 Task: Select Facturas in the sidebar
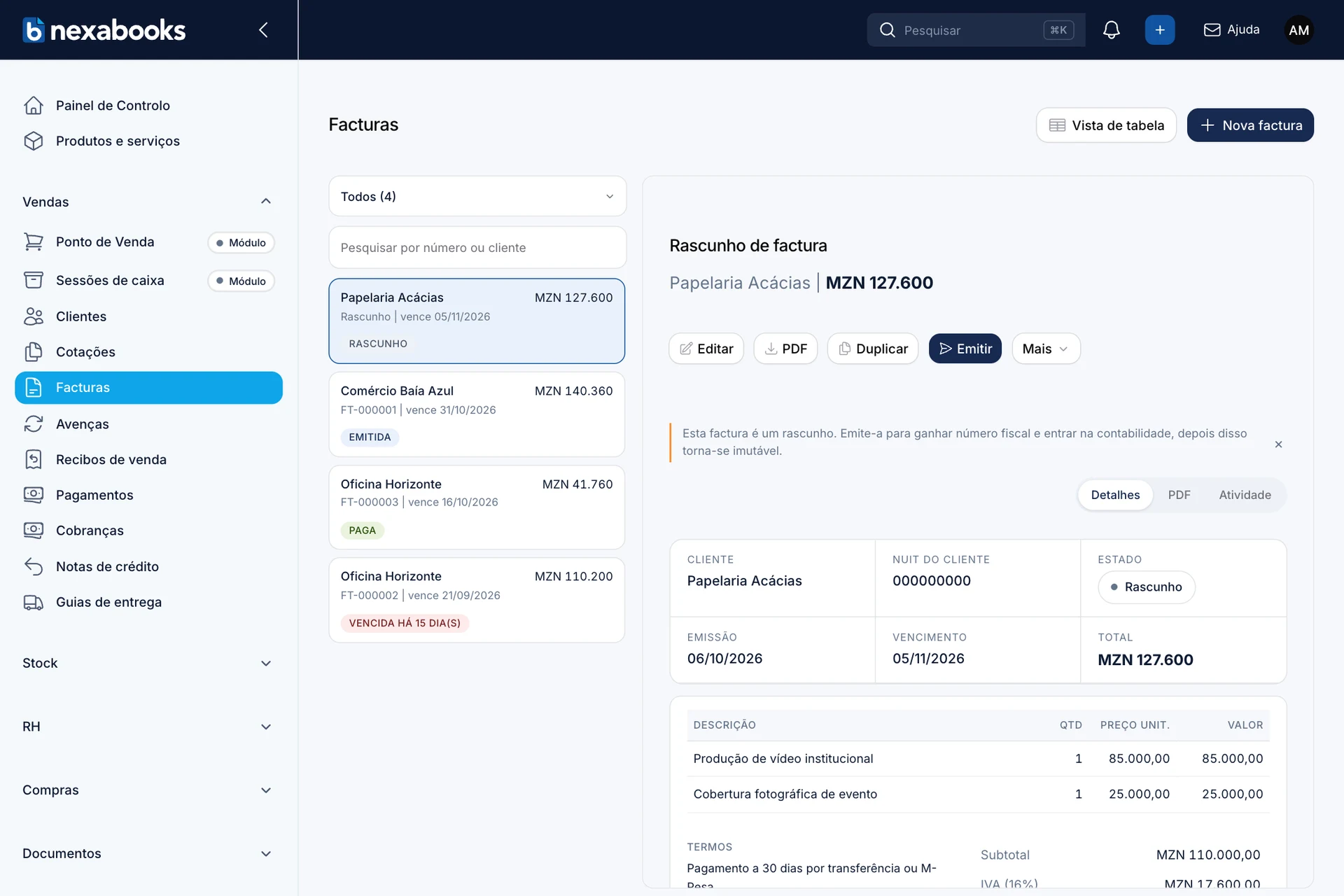[148, 387]
